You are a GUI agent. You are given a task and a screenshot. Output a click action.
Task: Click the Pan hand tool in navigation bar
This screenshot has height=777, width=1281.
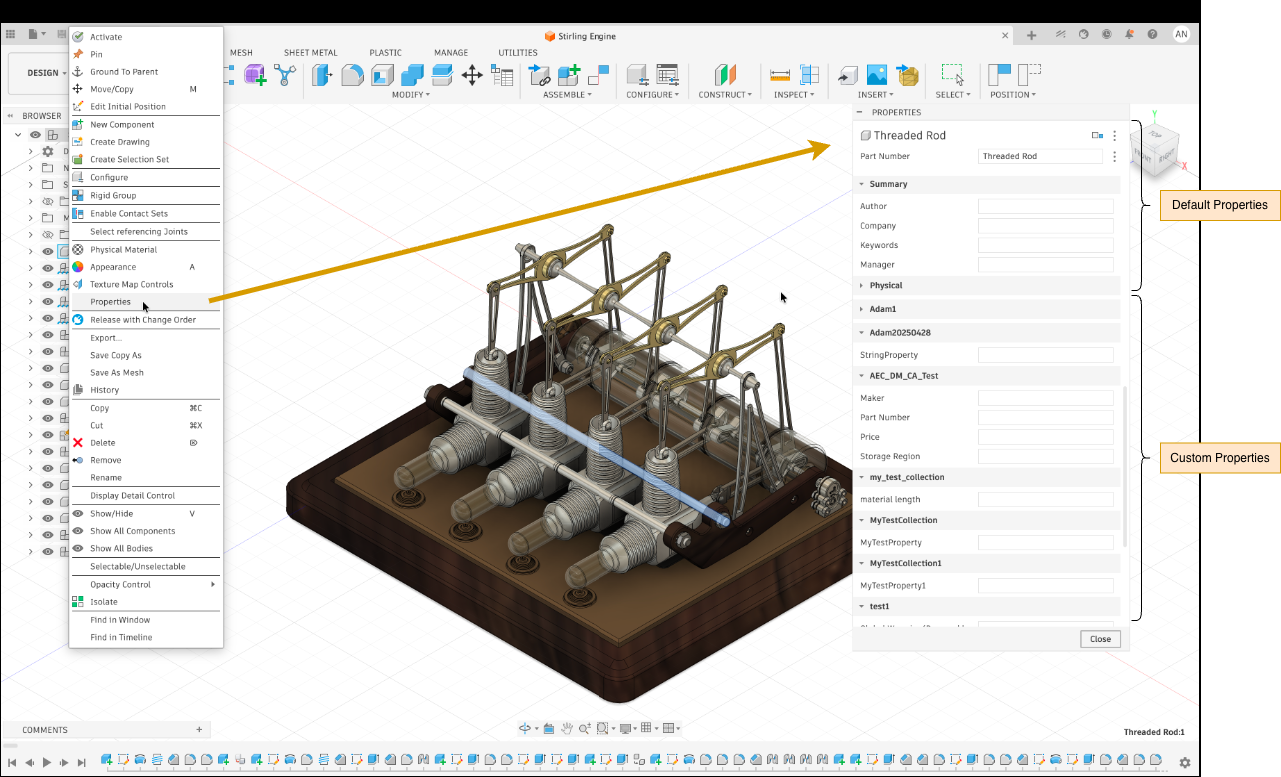566,728
